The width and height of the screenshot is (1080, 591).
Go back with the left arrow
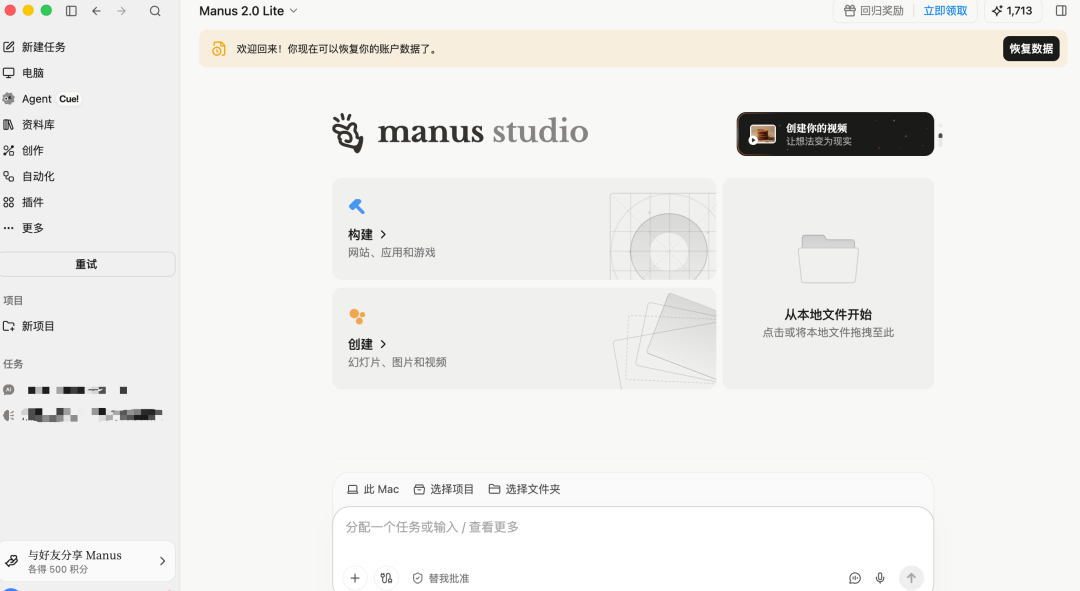tap(96, 11)
